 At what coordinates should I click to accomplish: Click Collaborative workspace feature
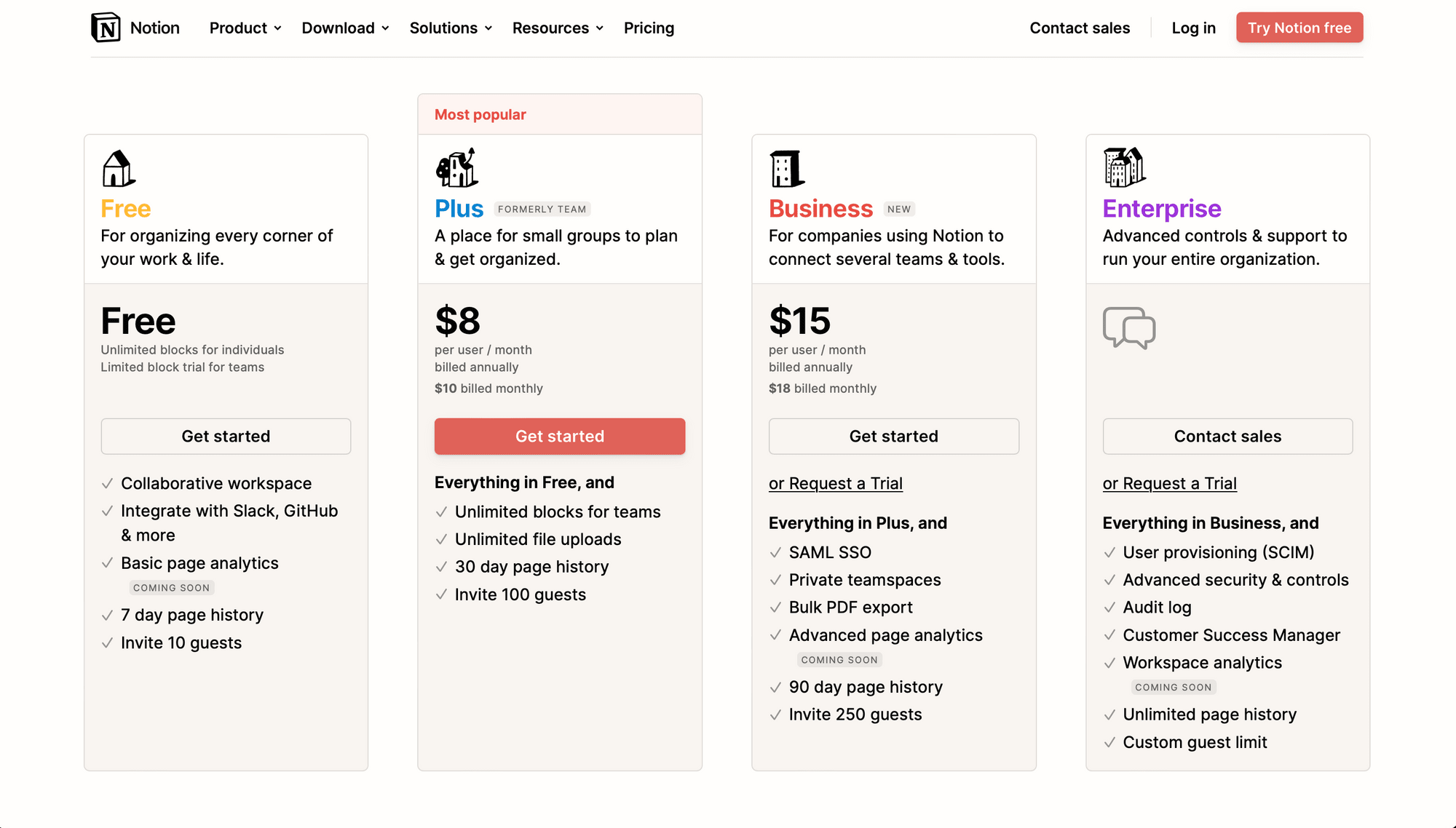(x=216, y=484)
